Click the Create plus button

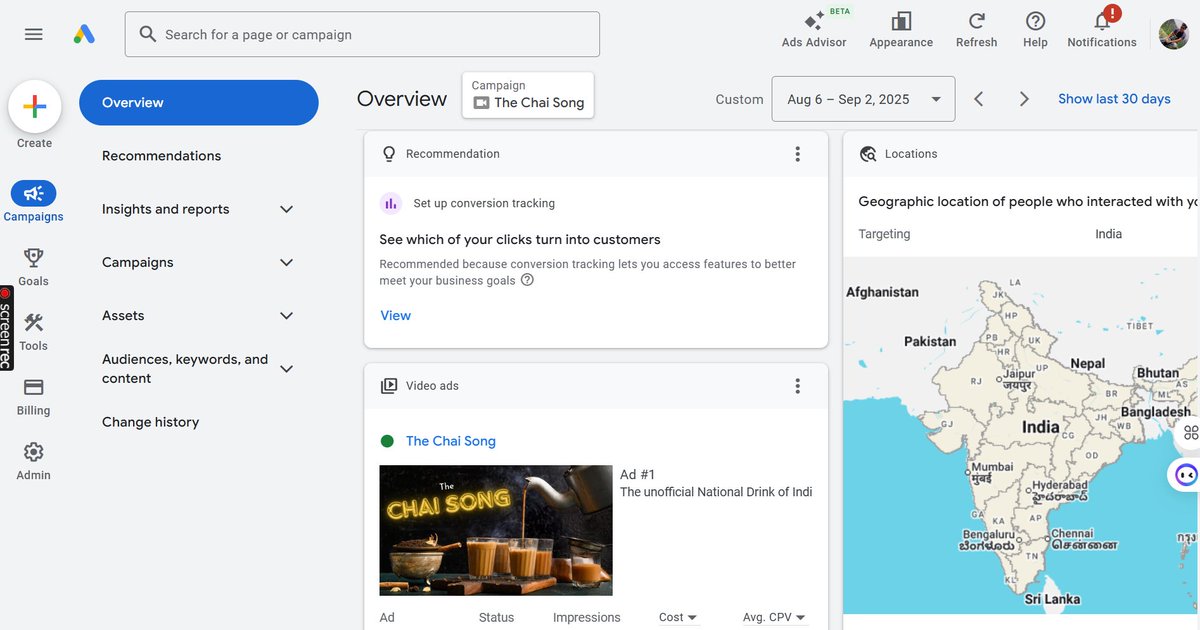(x=34, y=107)
